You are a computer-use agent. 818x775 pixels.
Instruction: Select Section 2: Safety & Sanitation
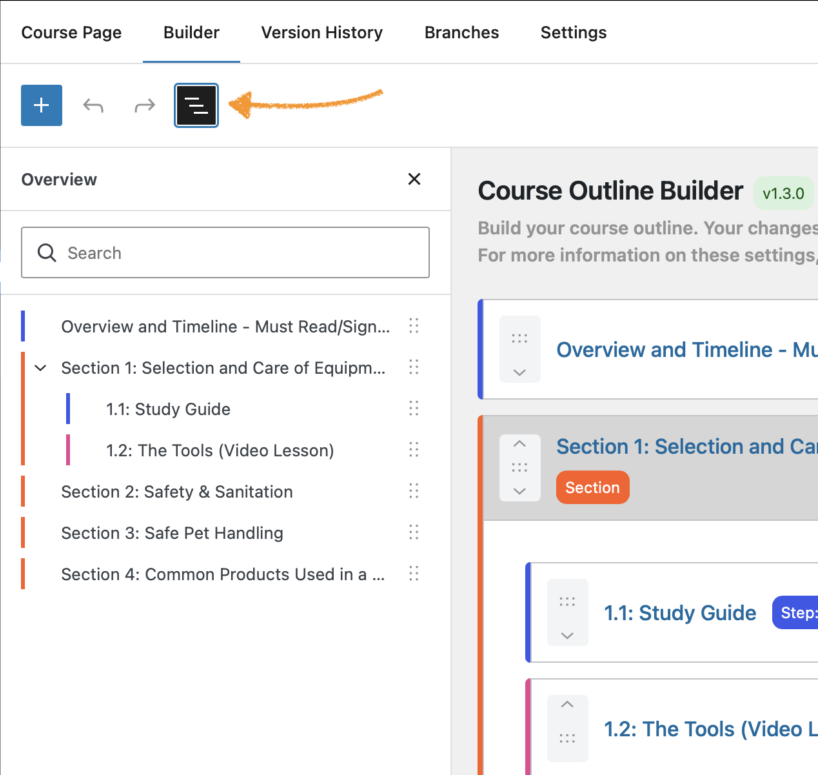pyautogui.click(x=177, y=491)
